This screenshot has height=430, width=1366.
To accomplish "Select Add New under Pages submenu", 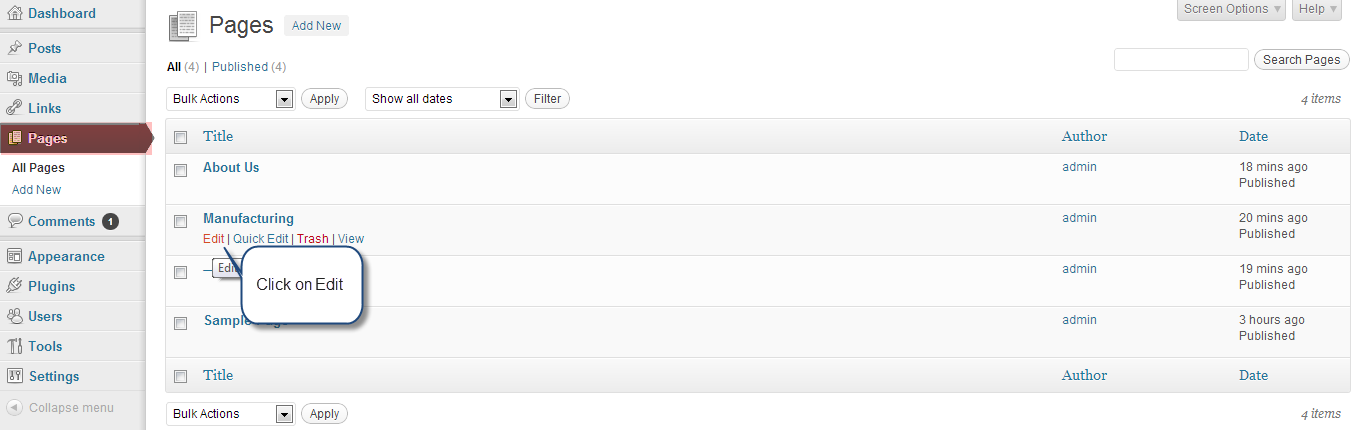I will pos(36,190).
